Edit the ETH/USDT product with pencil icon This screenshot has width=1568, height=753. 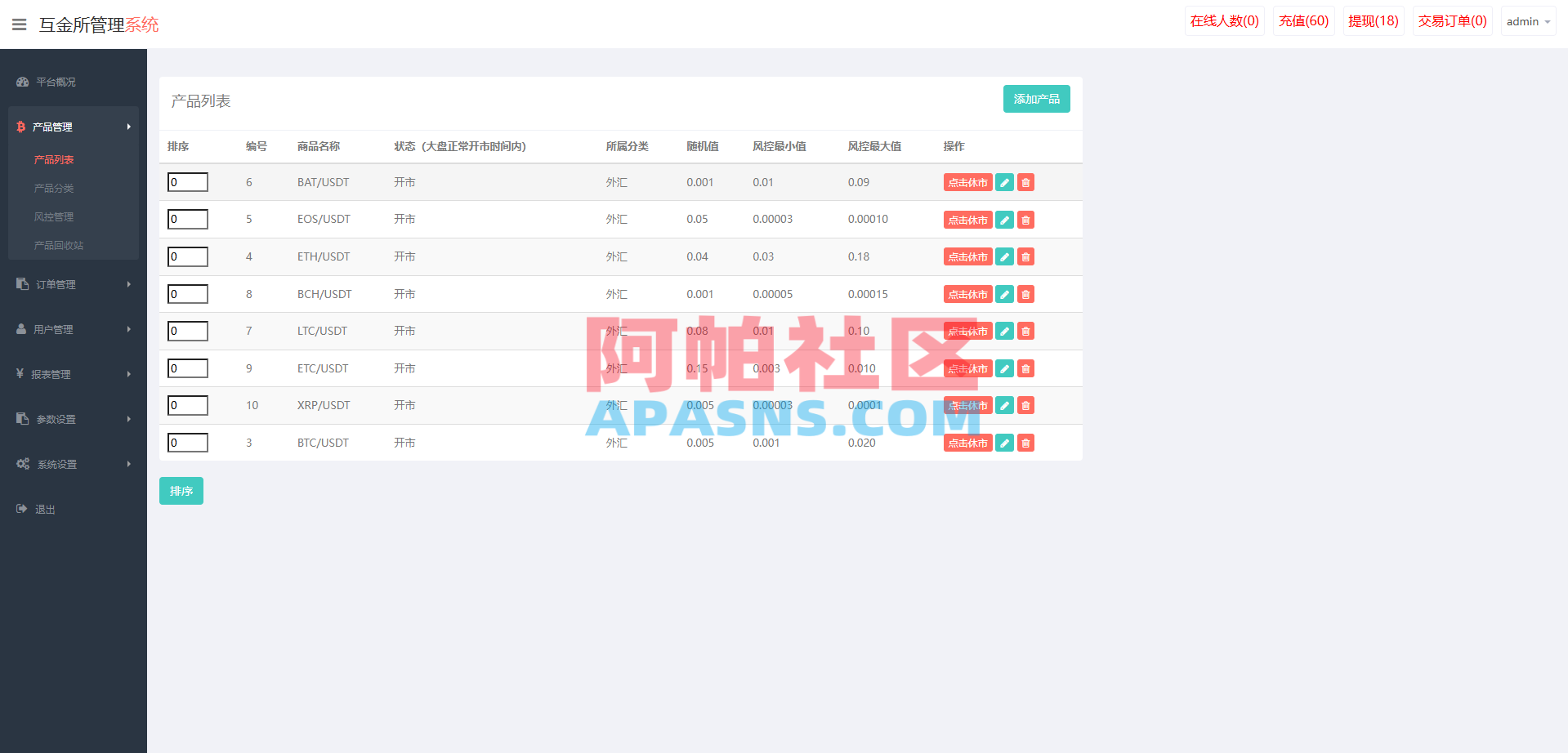1004,256
